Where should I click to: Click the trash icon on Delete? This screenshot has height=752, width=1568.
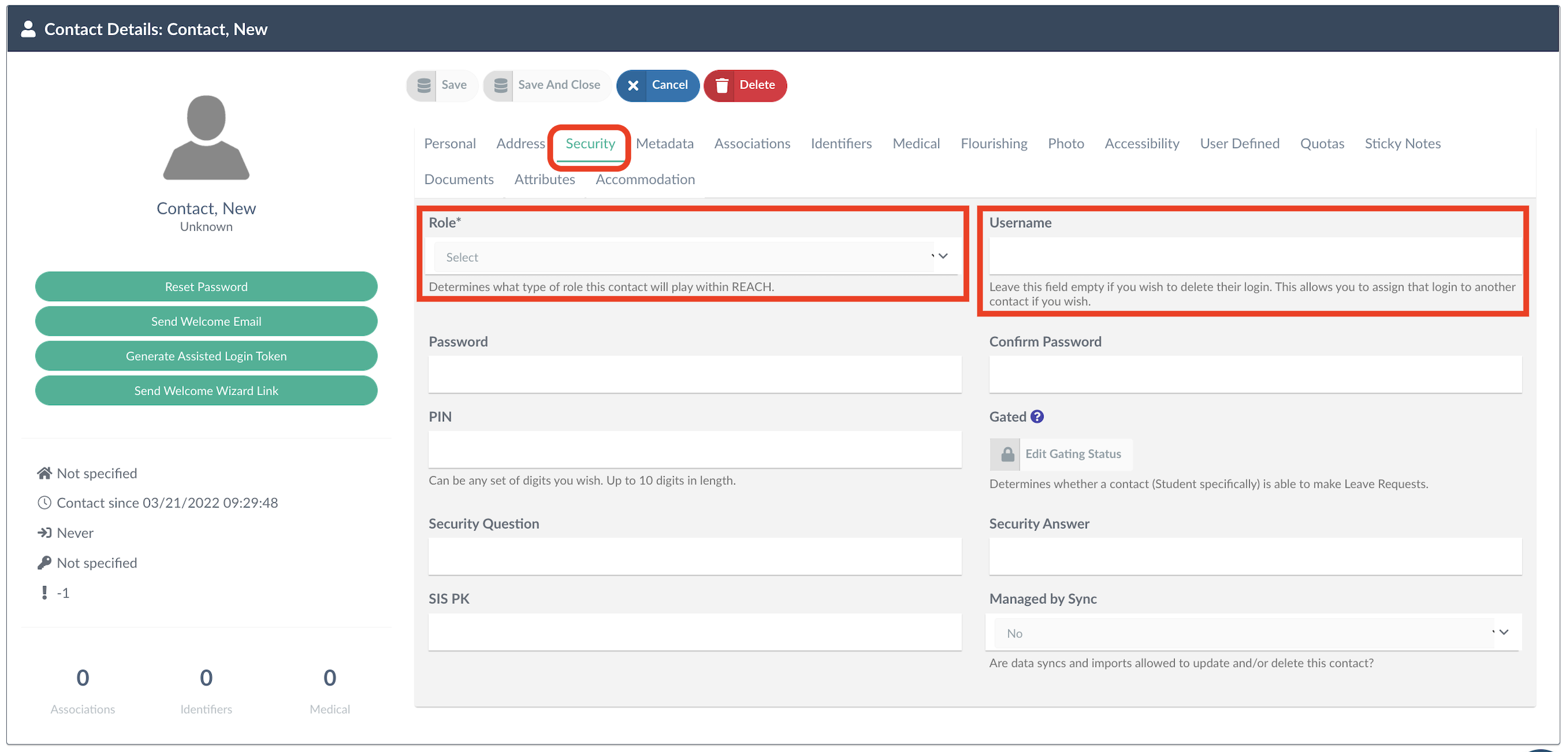tap(721, 85)
